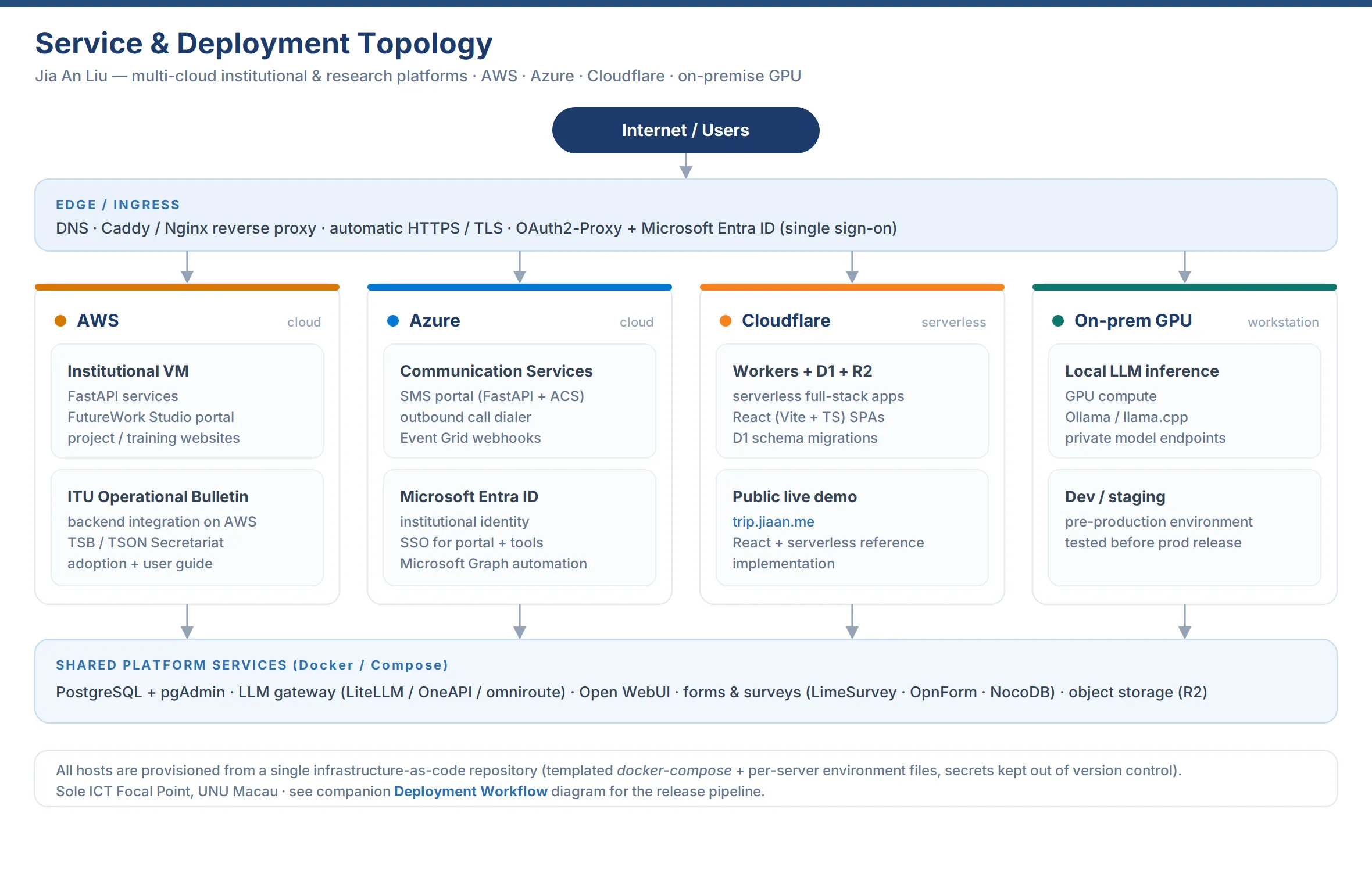Click the orange Cloudflare dot icon
Viewport: 1372px width, 895px height.
[726, 321]
